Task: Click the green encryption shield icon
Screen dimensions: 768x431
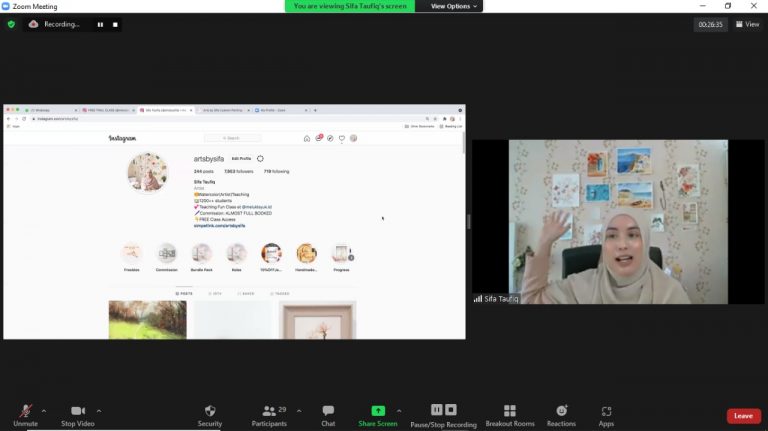Action: pos(11,24)
